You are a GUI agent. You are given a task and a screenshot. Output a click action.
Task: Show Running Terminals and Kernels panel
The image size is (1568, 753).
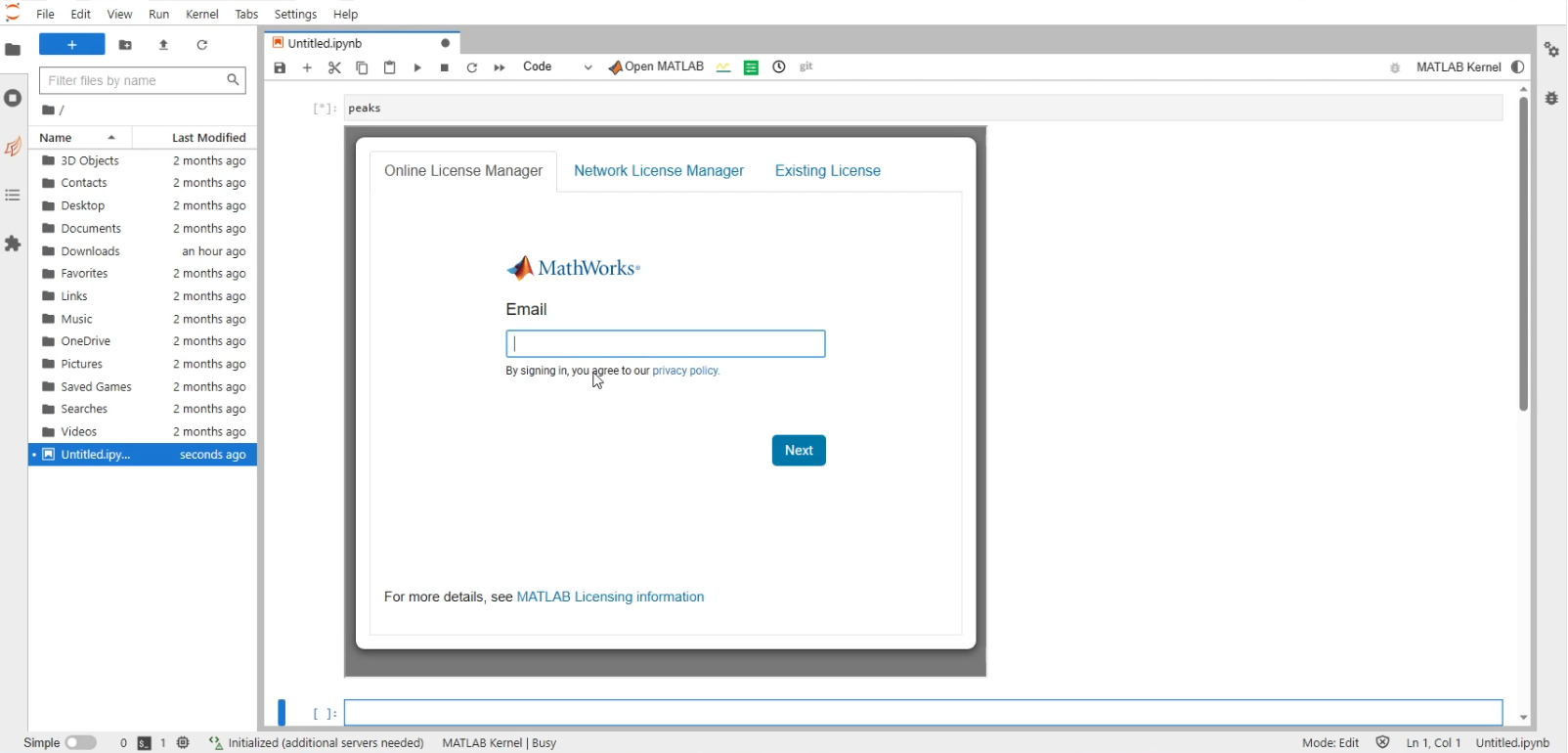click(13, 98)
